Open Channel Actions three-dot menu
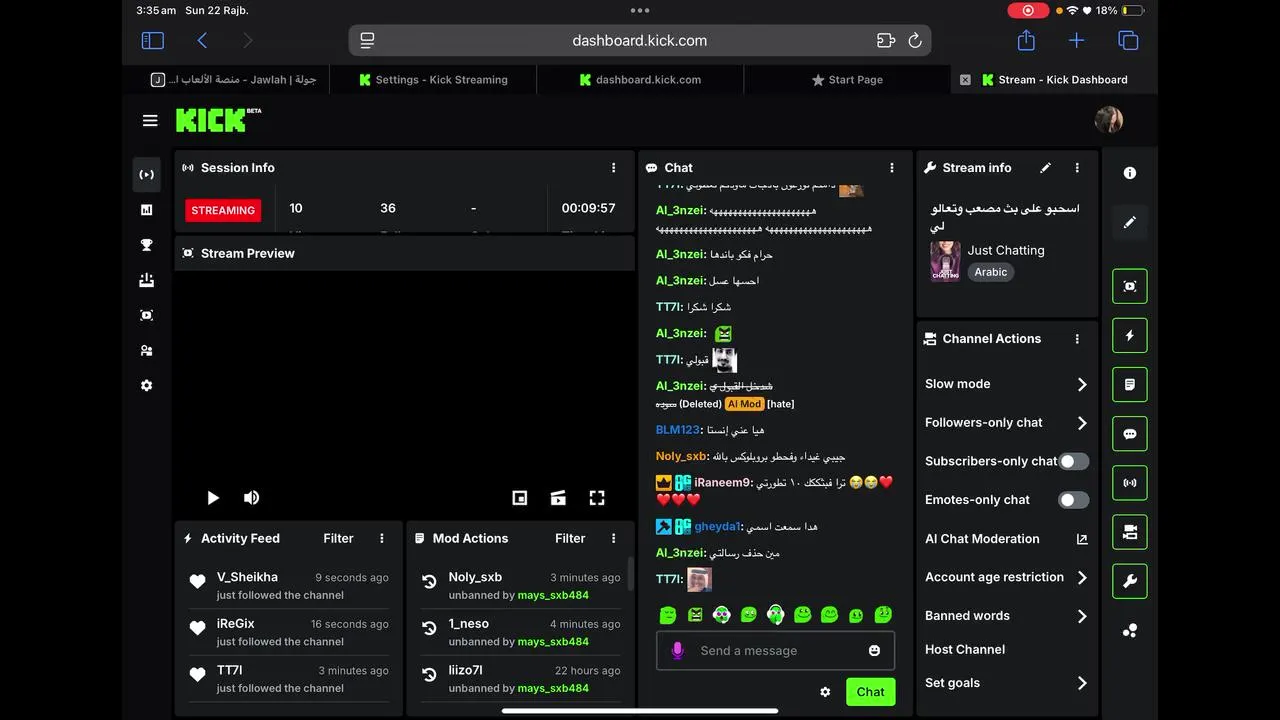The image size is (1280, 720). click(x=1077, y=339)
